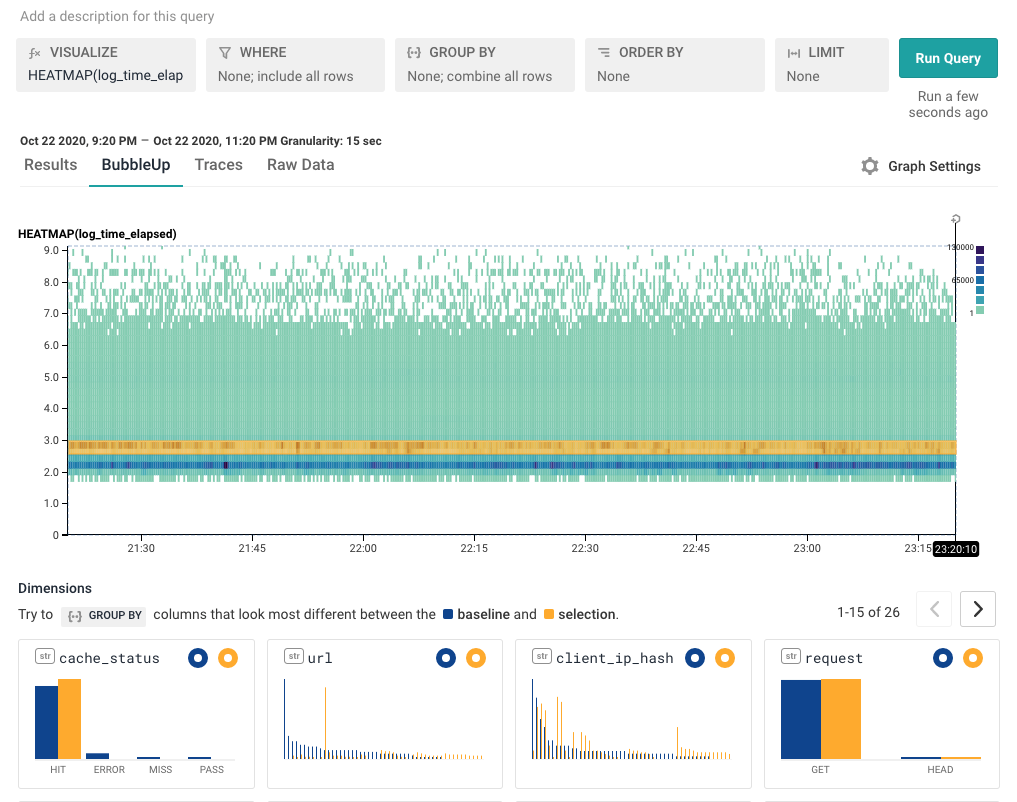Screen dimensions: 1017x802
Task: Click the darkest purple legend swatch
Action: [980, 250]
